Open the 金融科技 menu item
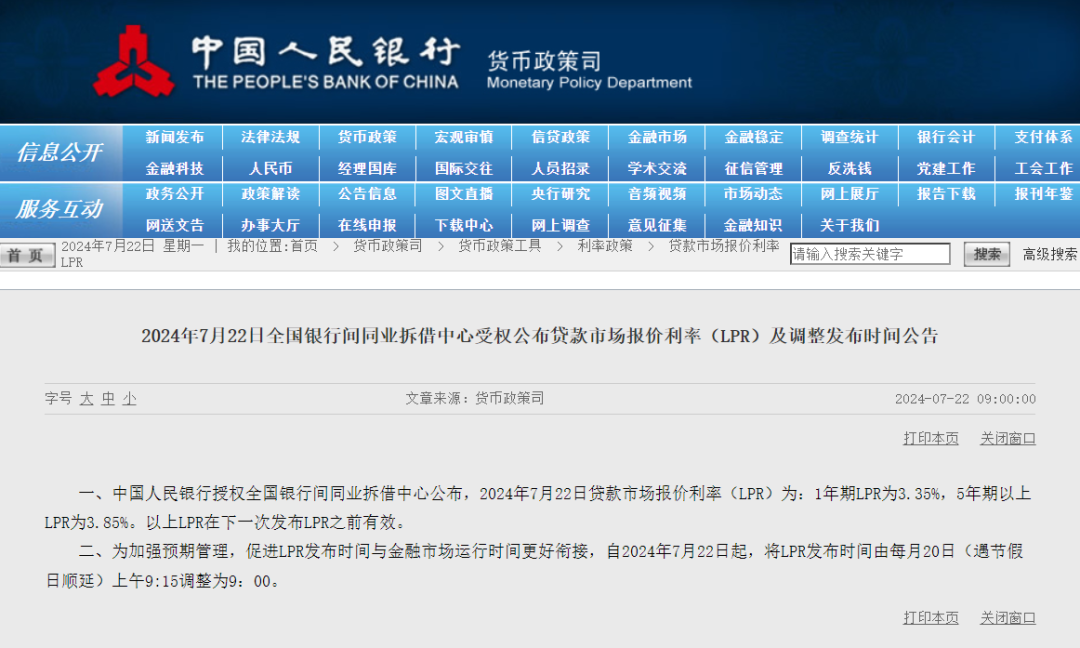The image size is (1080, 648). [174, 168]
